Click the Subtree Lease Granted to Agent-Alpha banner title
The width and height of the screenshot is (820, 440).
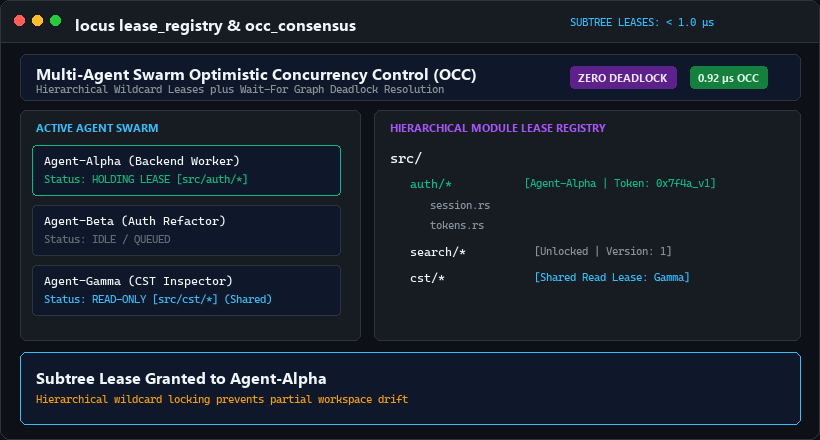181,379
